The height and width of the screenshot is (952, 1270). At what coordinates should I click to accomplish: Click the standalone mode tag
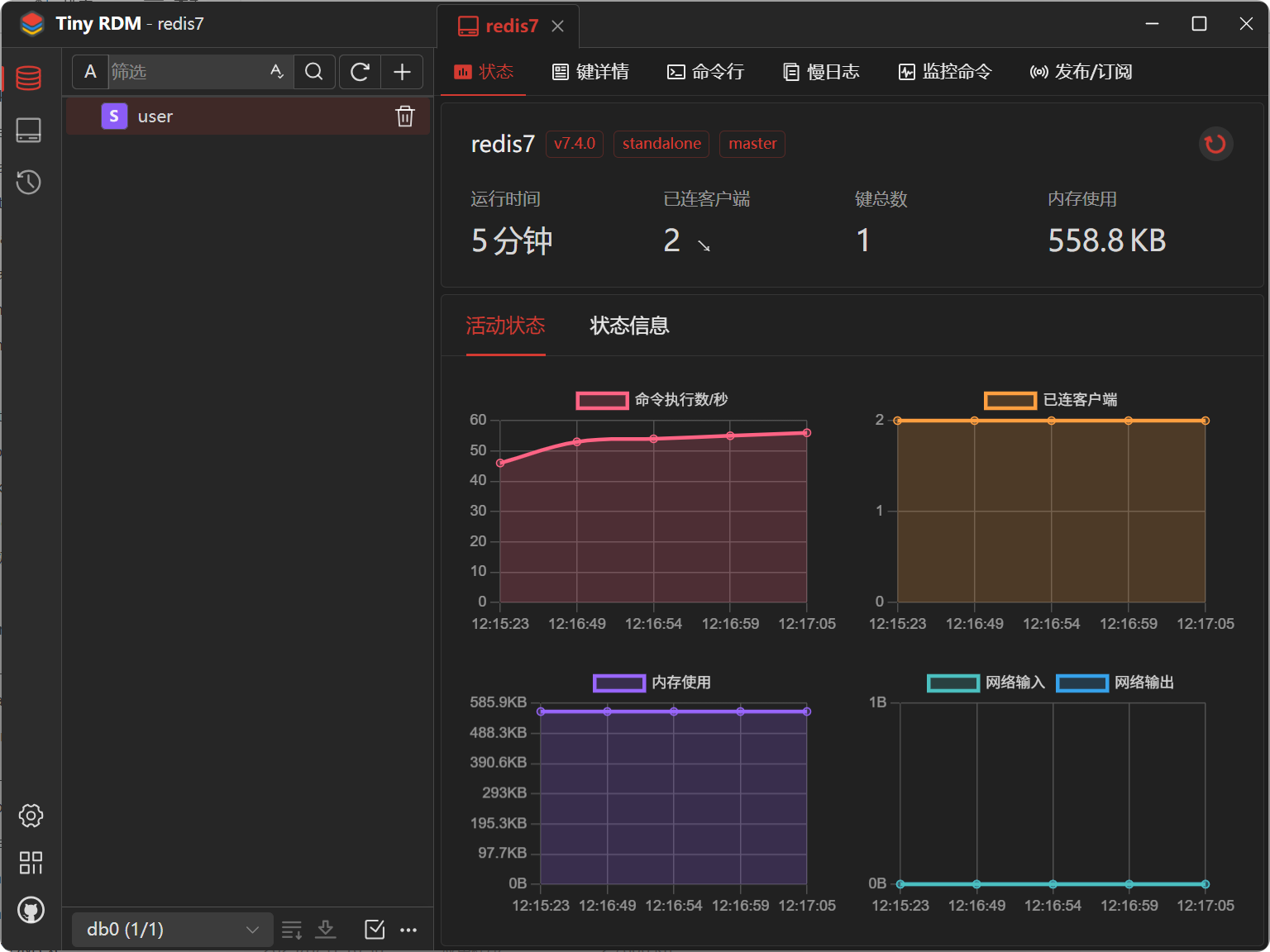pos(661,144)
